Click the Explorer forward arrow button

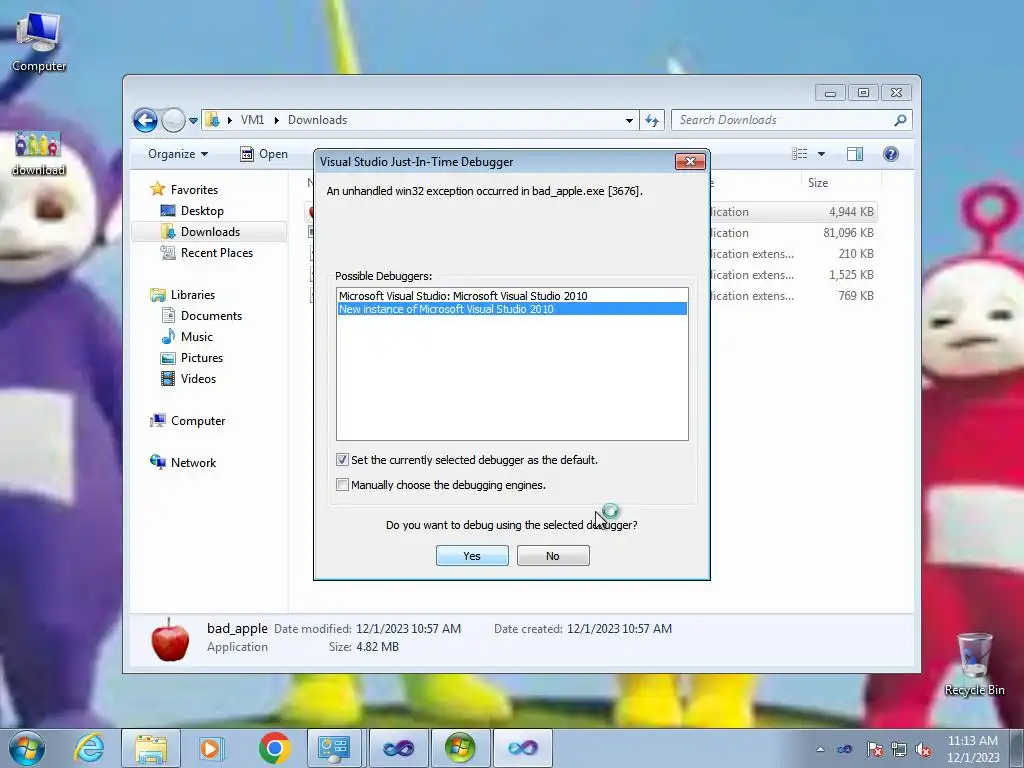pyautogui.click(x=173, y=120)
